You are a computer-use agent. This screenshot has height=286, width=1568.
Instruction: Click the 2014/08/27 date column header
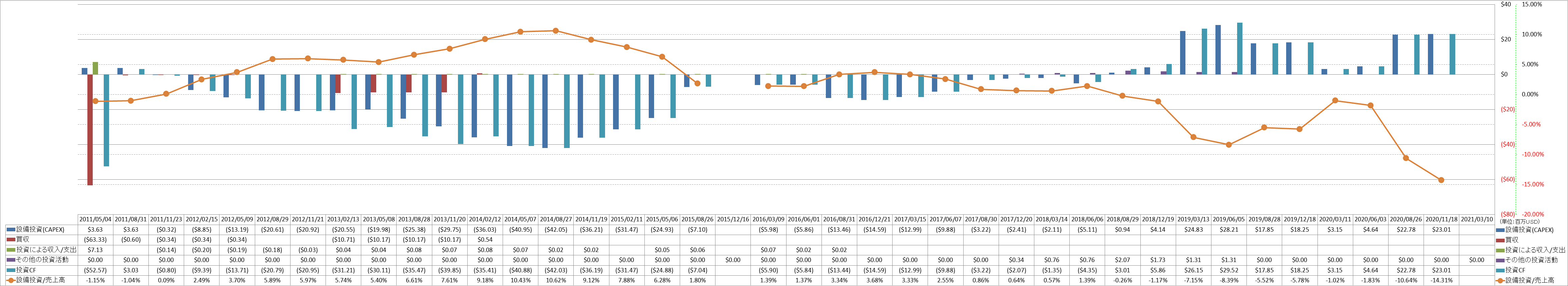coord(556,219)
